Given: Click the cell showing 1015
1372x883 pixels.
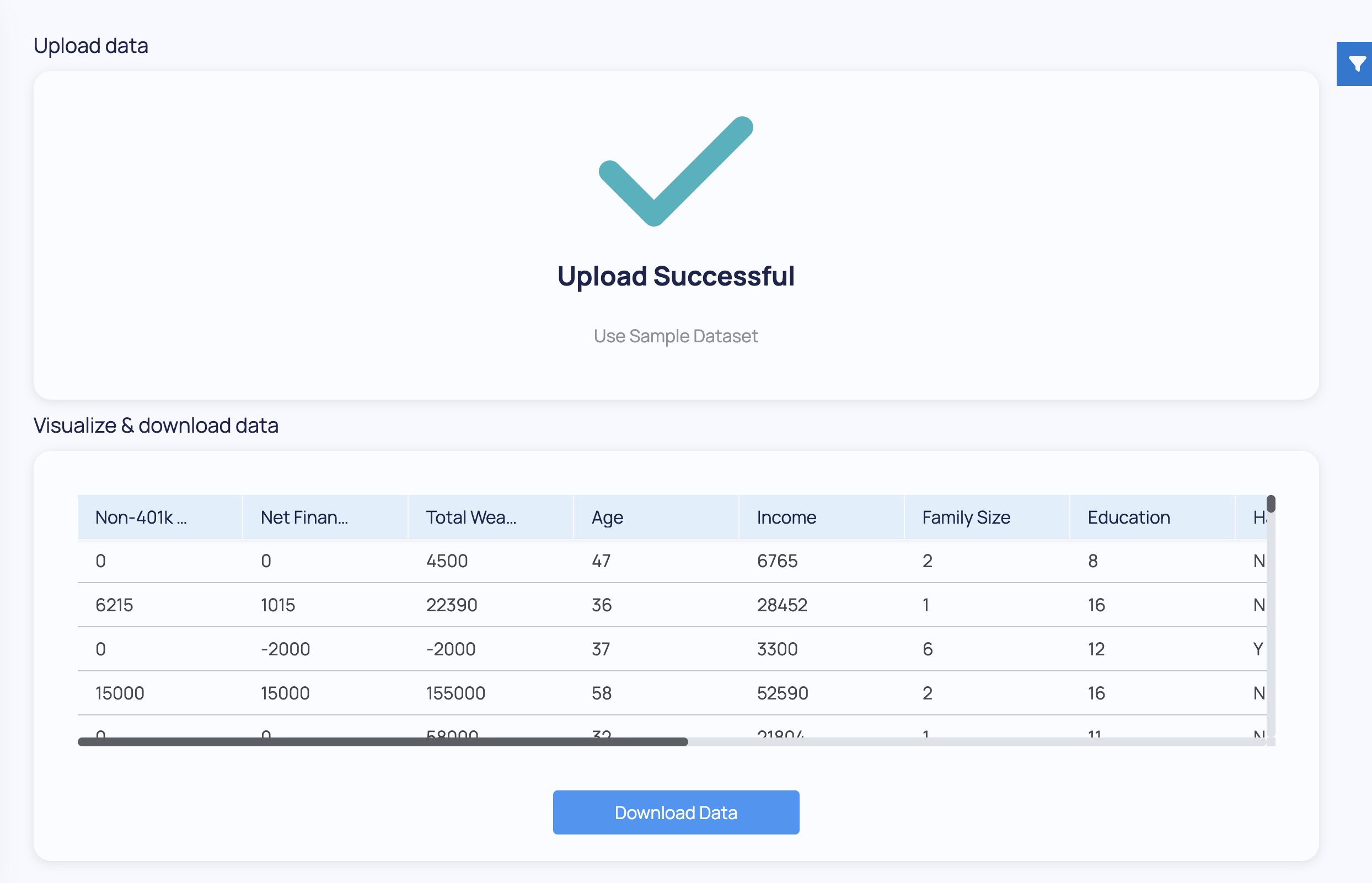Looking at the screenshot, I should pos(325,605).
